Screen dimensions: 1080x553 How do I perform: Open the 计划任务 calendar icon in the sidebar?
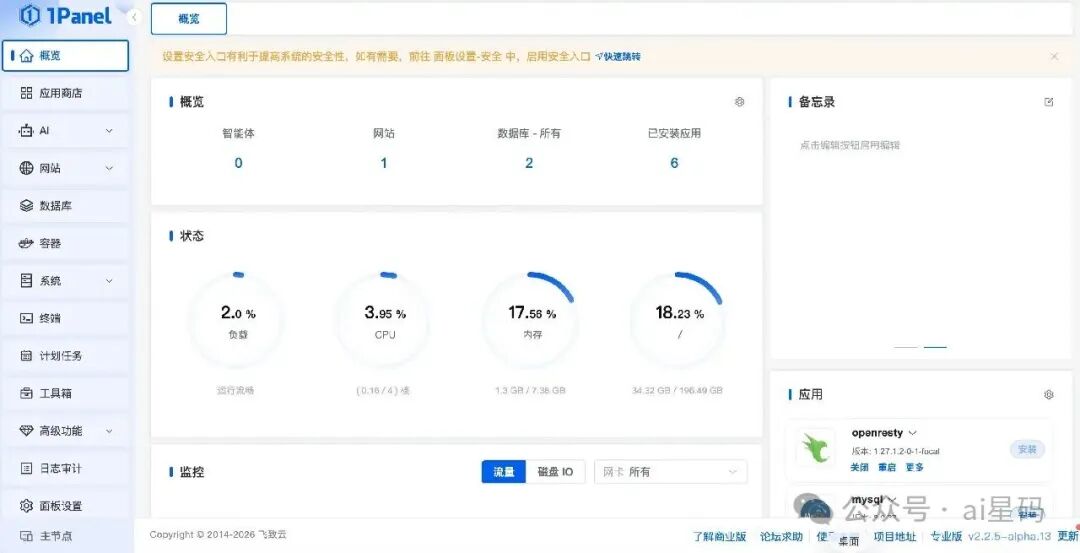[26, 355]
